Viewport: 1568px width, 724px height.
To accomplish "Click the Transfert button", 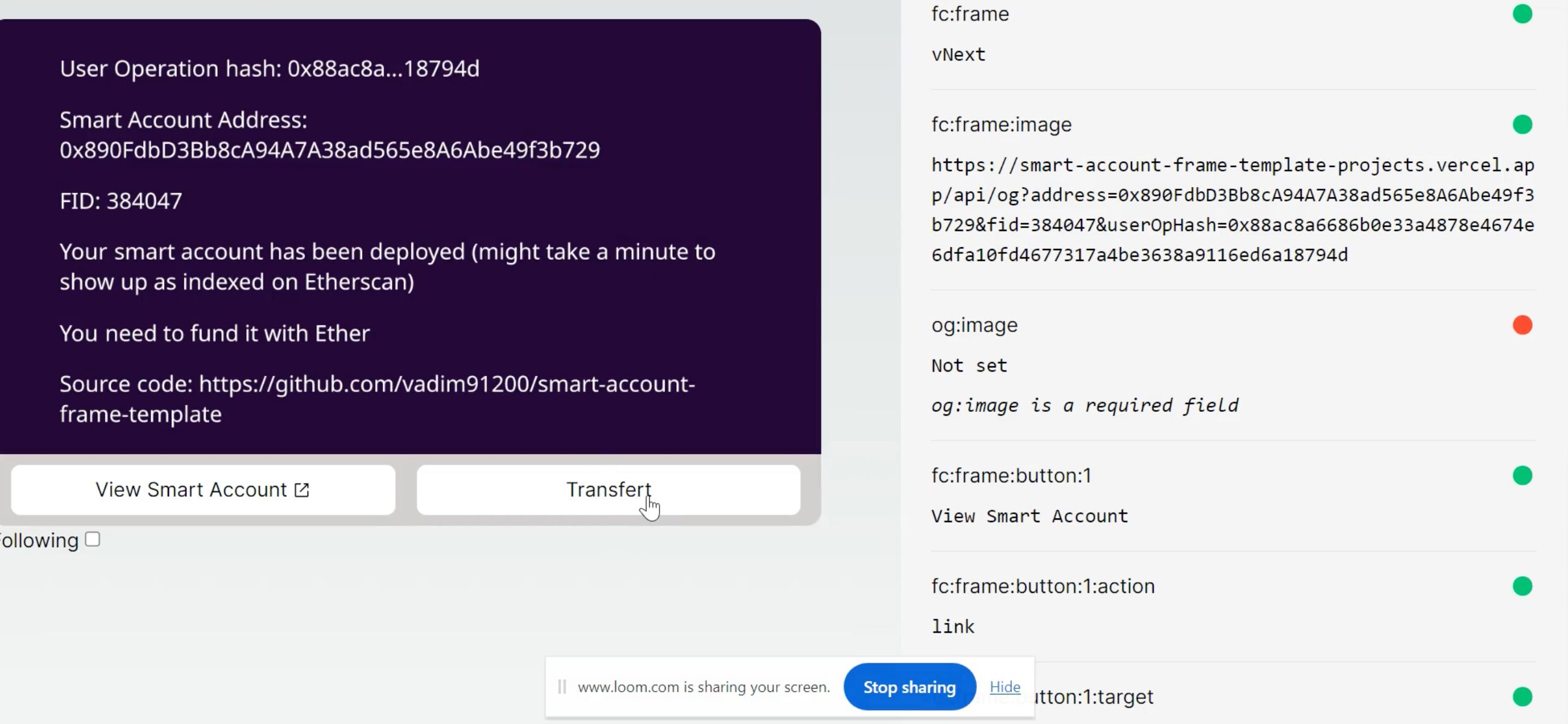I will [x=608, y=489].
